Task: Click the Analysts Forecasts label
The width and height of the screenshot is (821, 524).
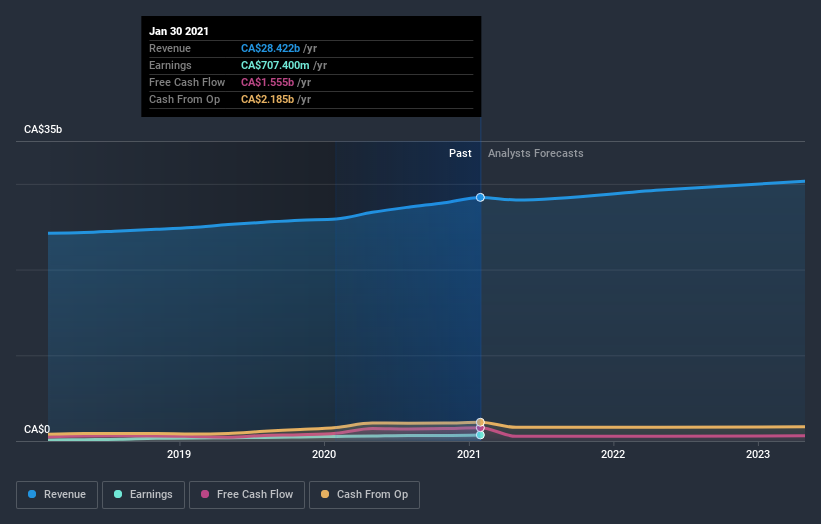Action: coord(536,153)
